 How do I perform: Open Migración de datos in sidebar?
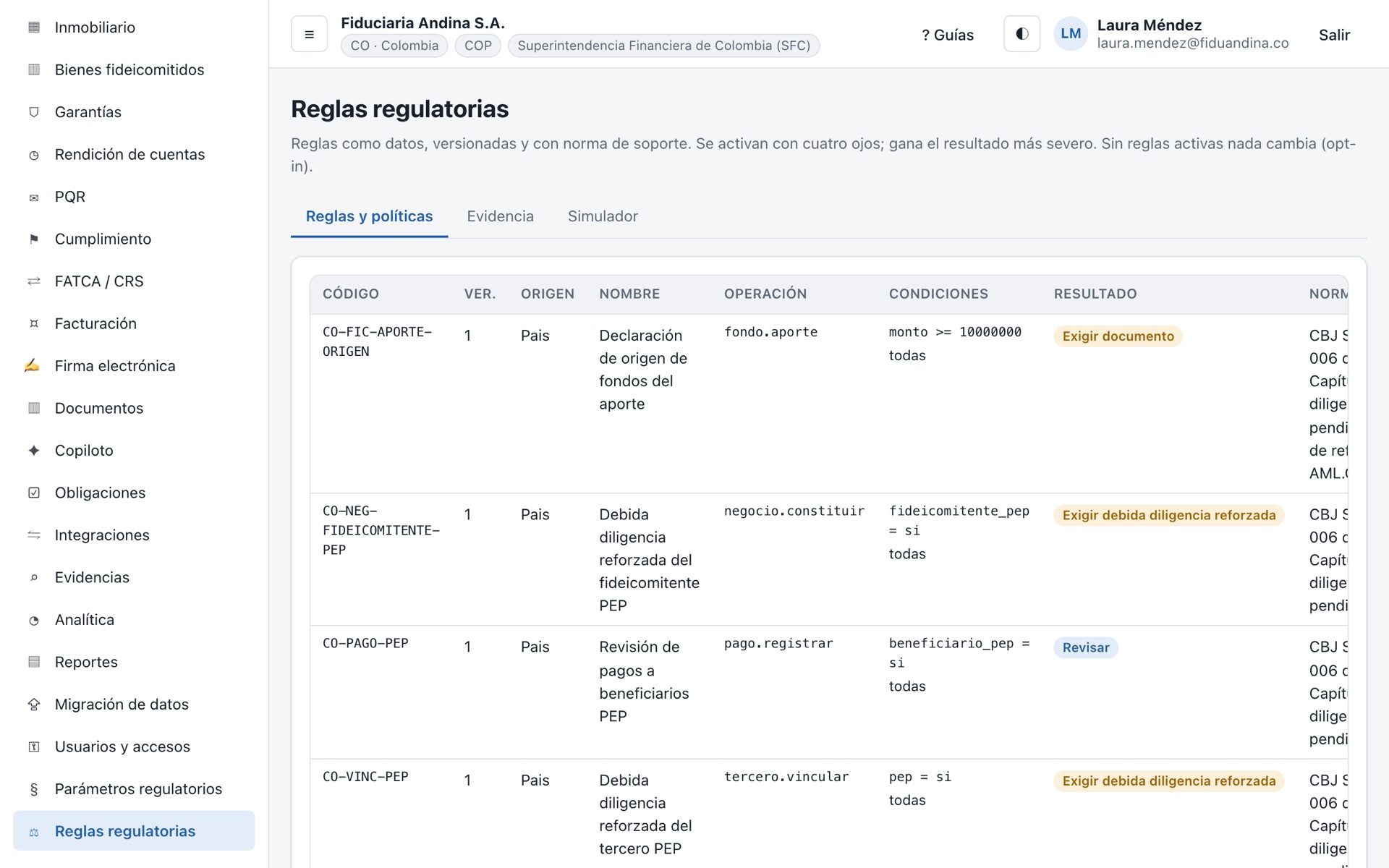click(x=134, y=705)
